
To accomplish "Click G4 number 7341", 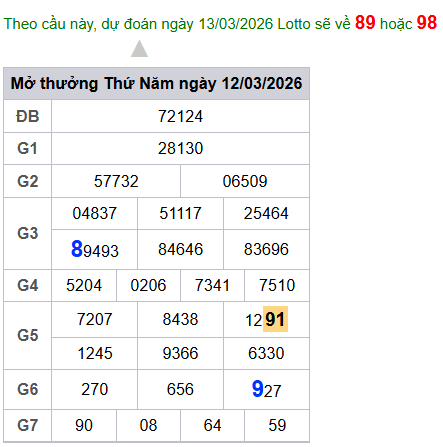I will tap(212, 285).
